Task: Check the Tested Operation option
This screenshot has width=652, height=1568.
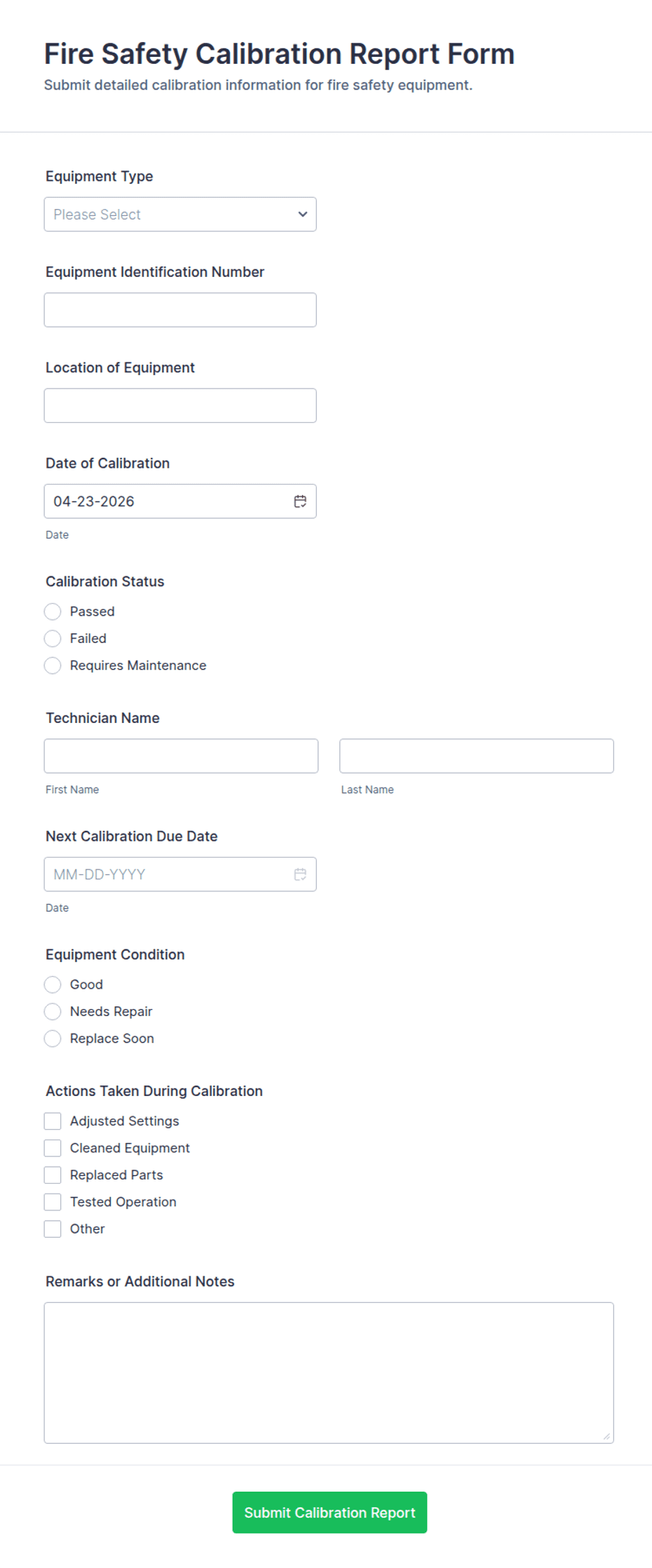Action: (53, 1202)
